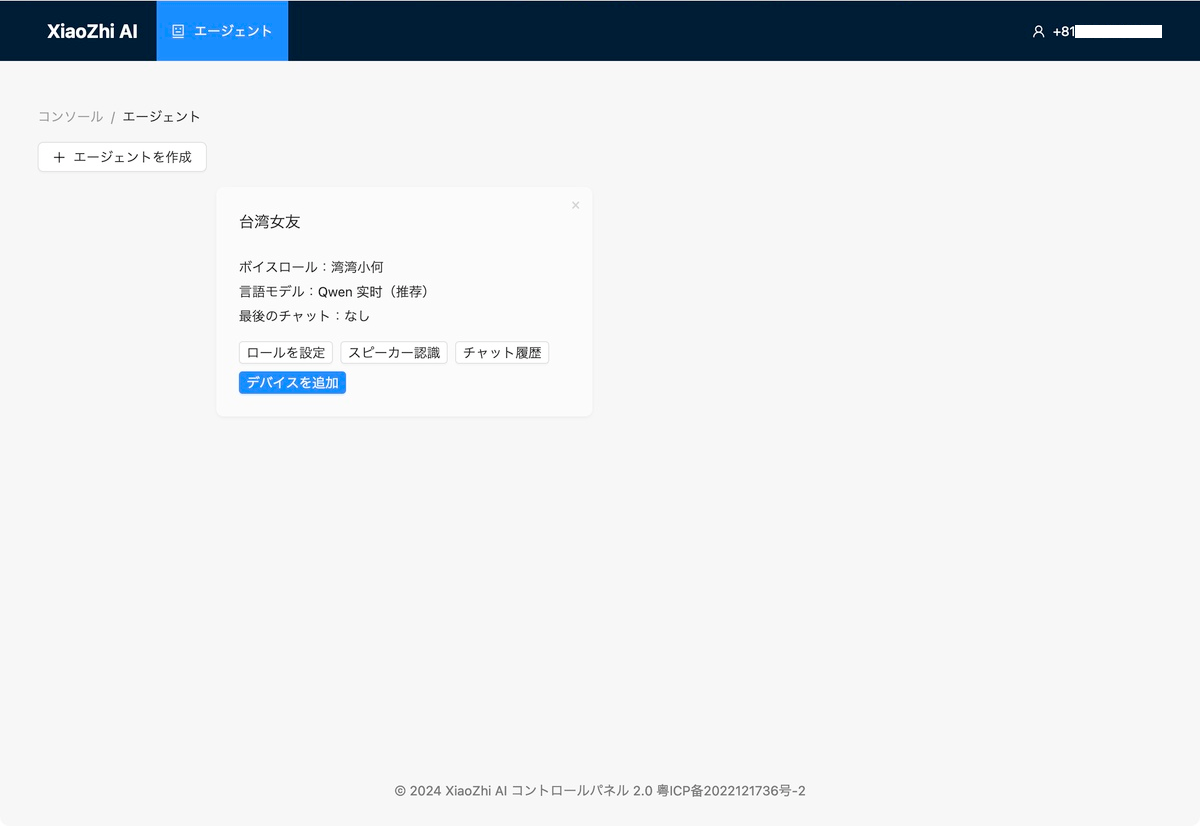Image resolution: width=1200 pixels, height=826 pixels.
Task: Click the ボイスロール 湾湾小何 line
Action: coord(311,267)
